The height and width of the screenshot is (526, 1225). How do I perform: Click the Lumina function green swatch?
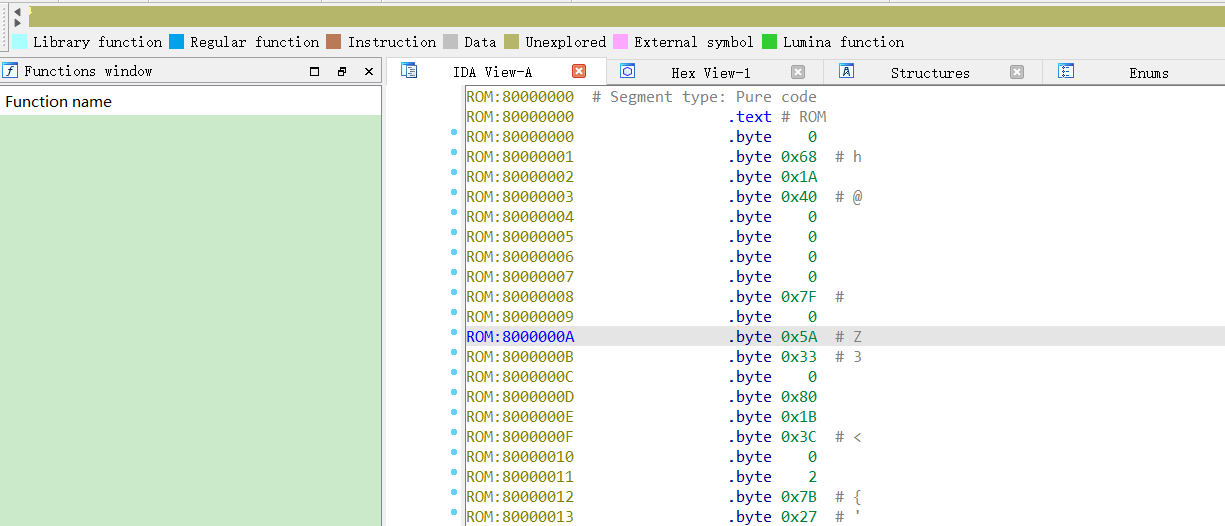tap(769, 42)
